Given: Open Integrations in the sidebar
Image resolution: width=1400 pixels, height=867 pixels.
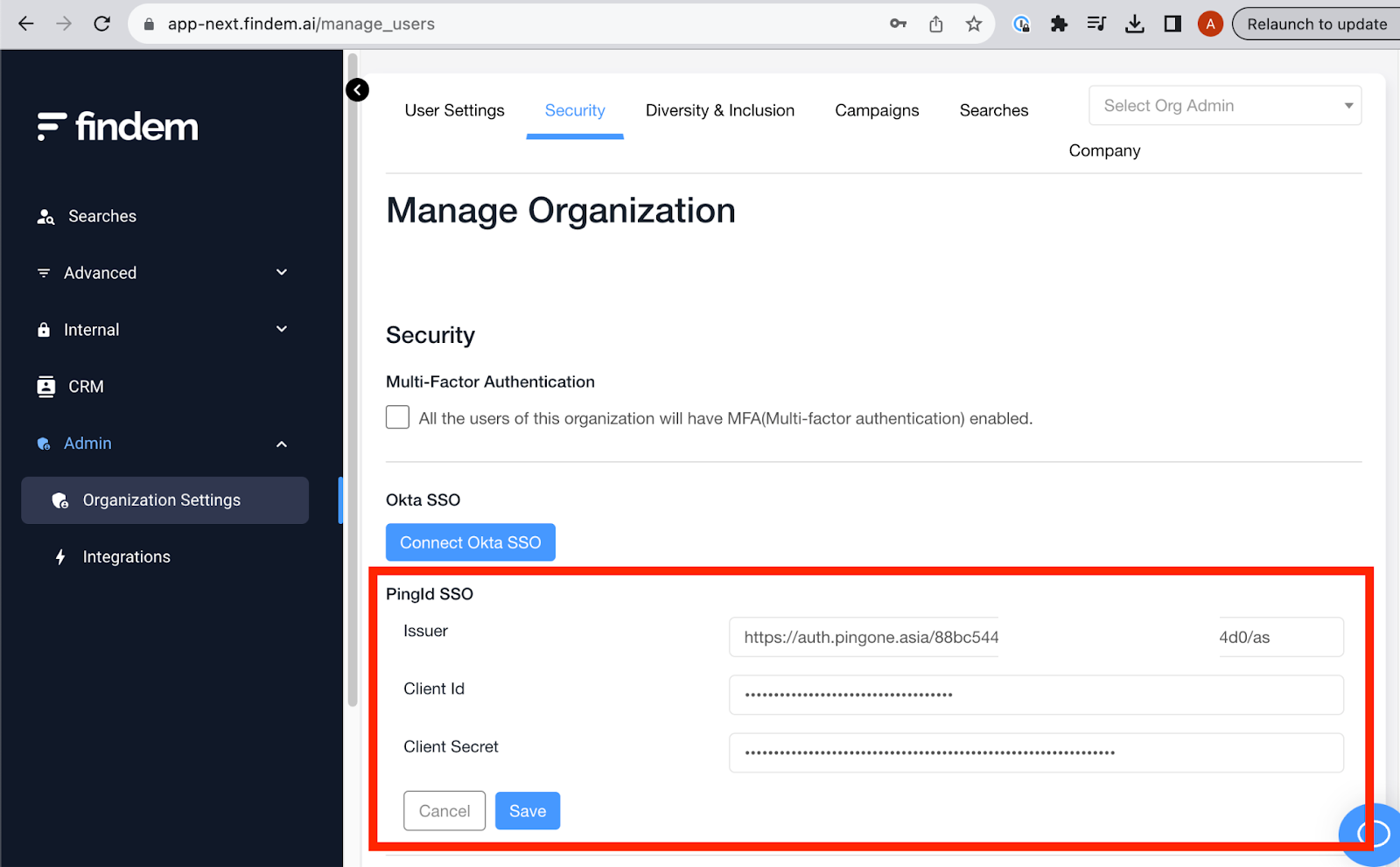Looking at the screenshot, I should tap(127, 557).
